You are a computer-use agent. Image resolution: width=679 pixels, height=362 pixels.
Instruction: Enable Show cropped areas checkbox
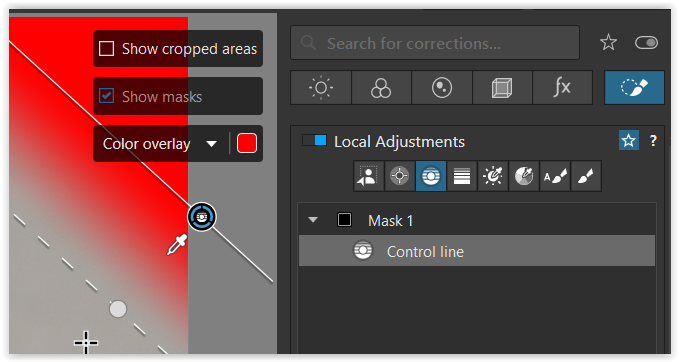tap(107, 48)
